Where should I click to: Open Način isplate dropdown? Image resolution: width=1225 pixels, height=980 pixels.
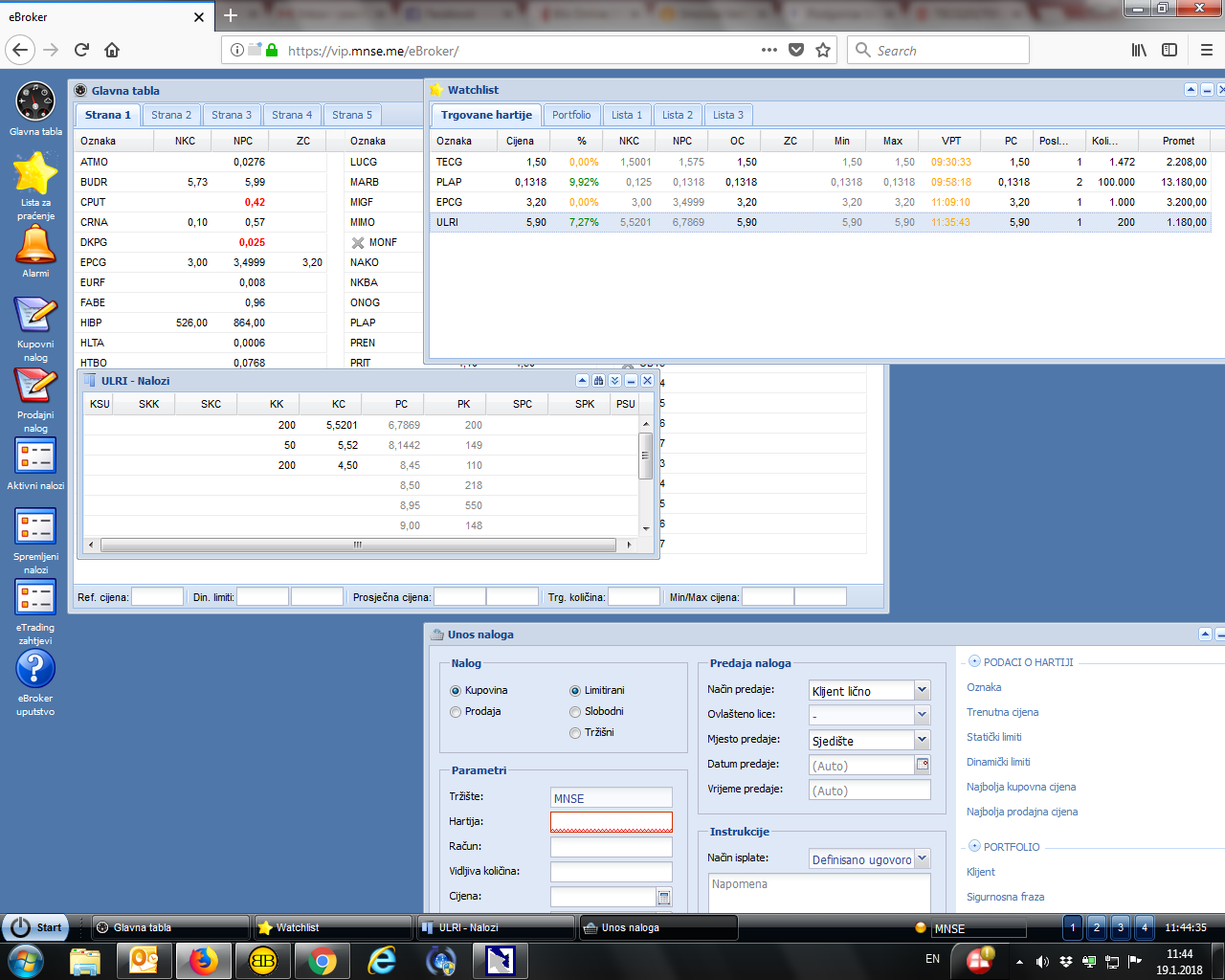tap(922, 858)
